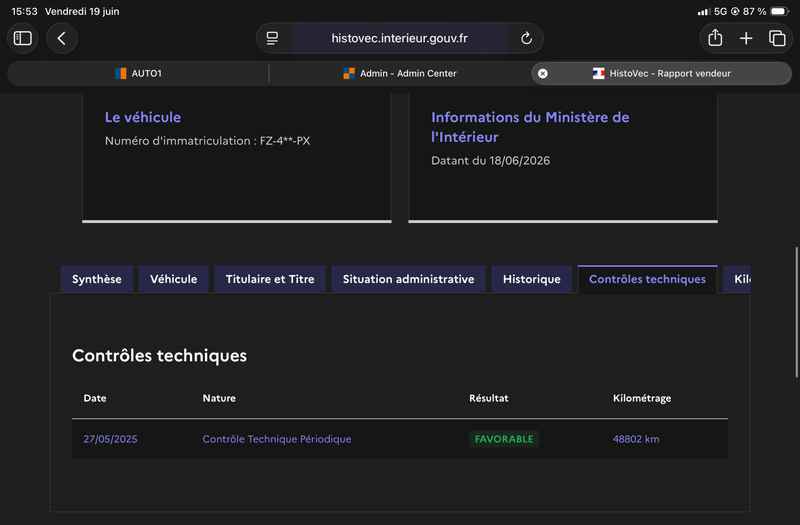
Task: Click Informations du Ministère de l'Intérieur heading
Action: [x=530, y=127]
